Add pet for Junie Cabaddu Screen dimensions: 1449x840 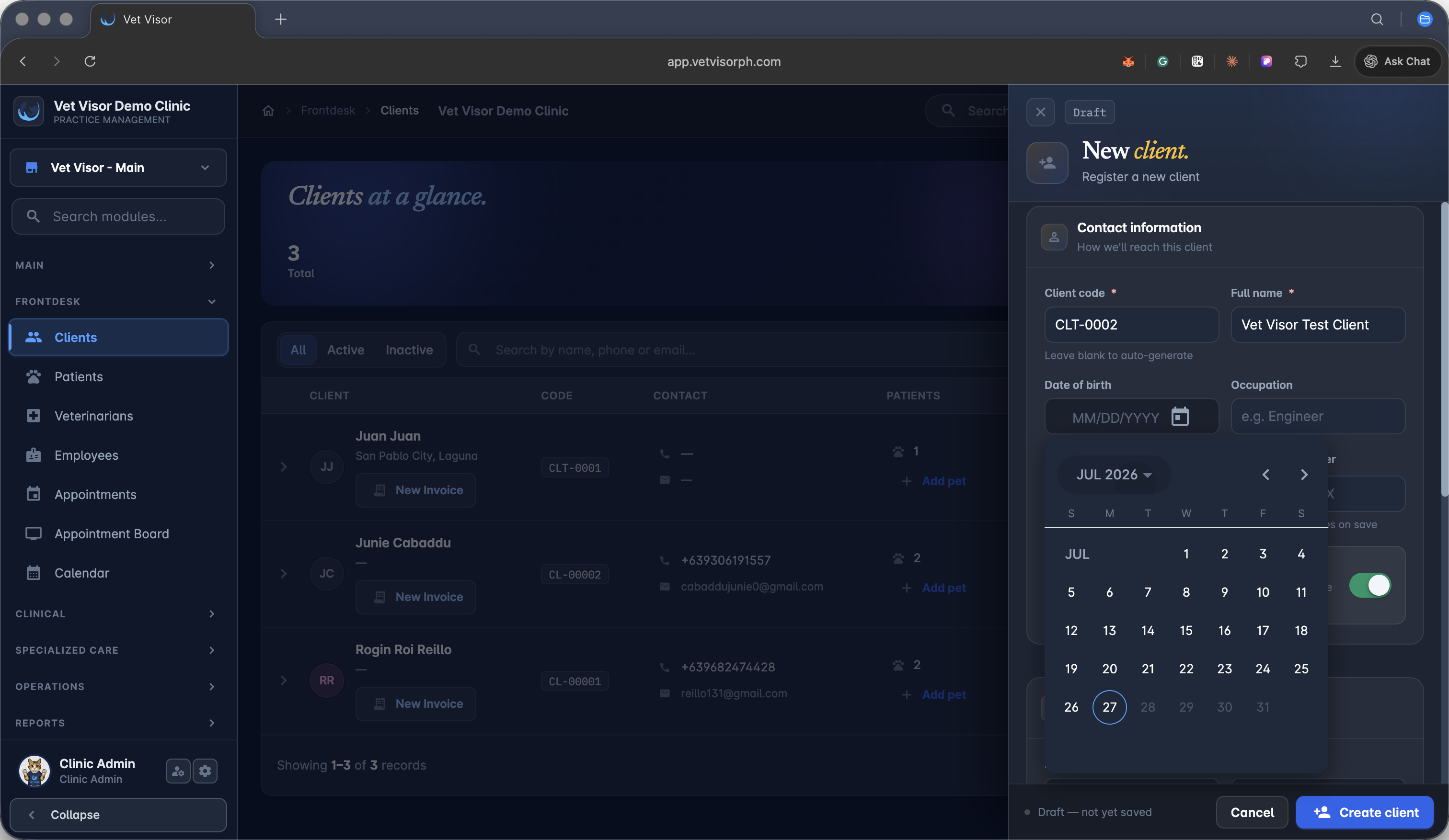(934, 588)
